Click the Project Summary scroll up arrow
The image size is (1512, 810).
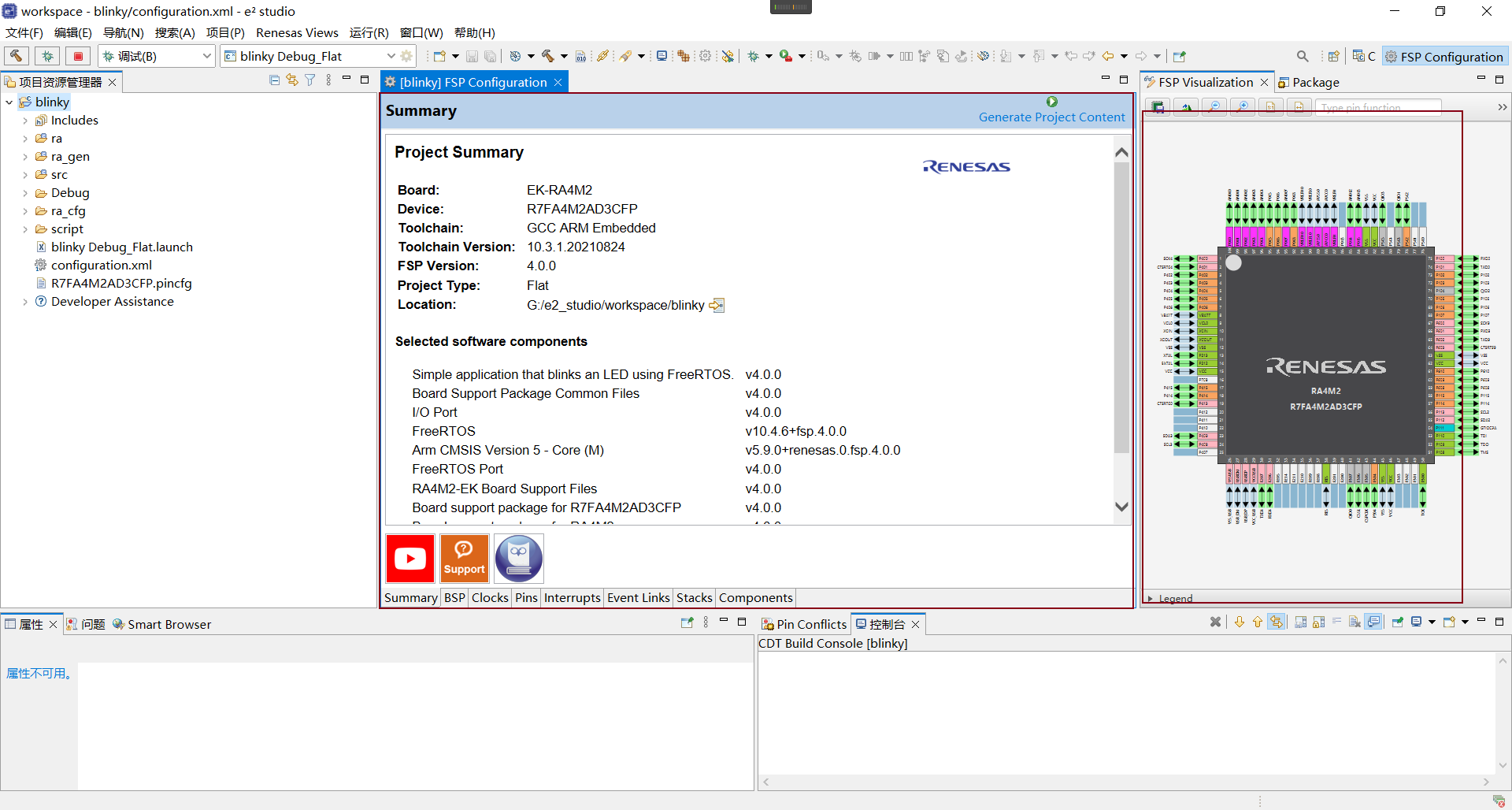click(1122, 152)
